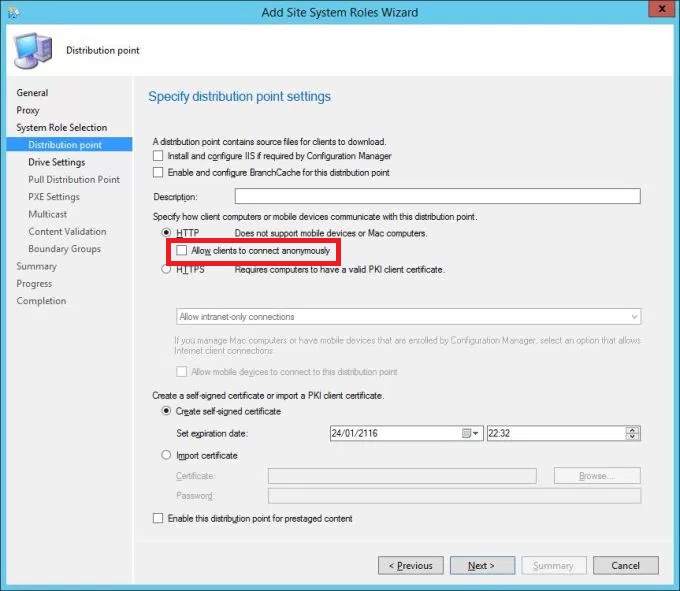Click the Next button
Screen dimensions: 680x591
pos(482,565)
